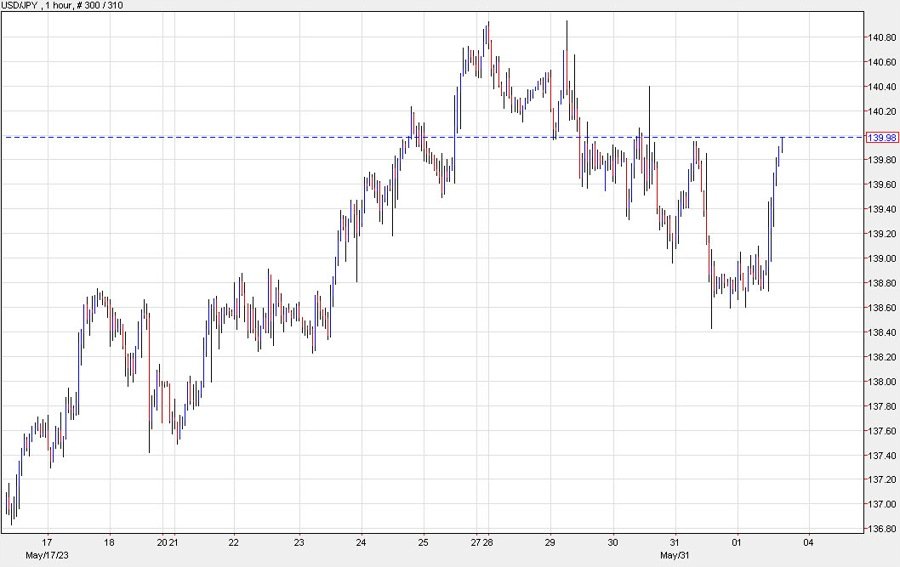The image size is (900, 567).
Task: Click the 22 date marker on time axis
Action: coord(233,543)
